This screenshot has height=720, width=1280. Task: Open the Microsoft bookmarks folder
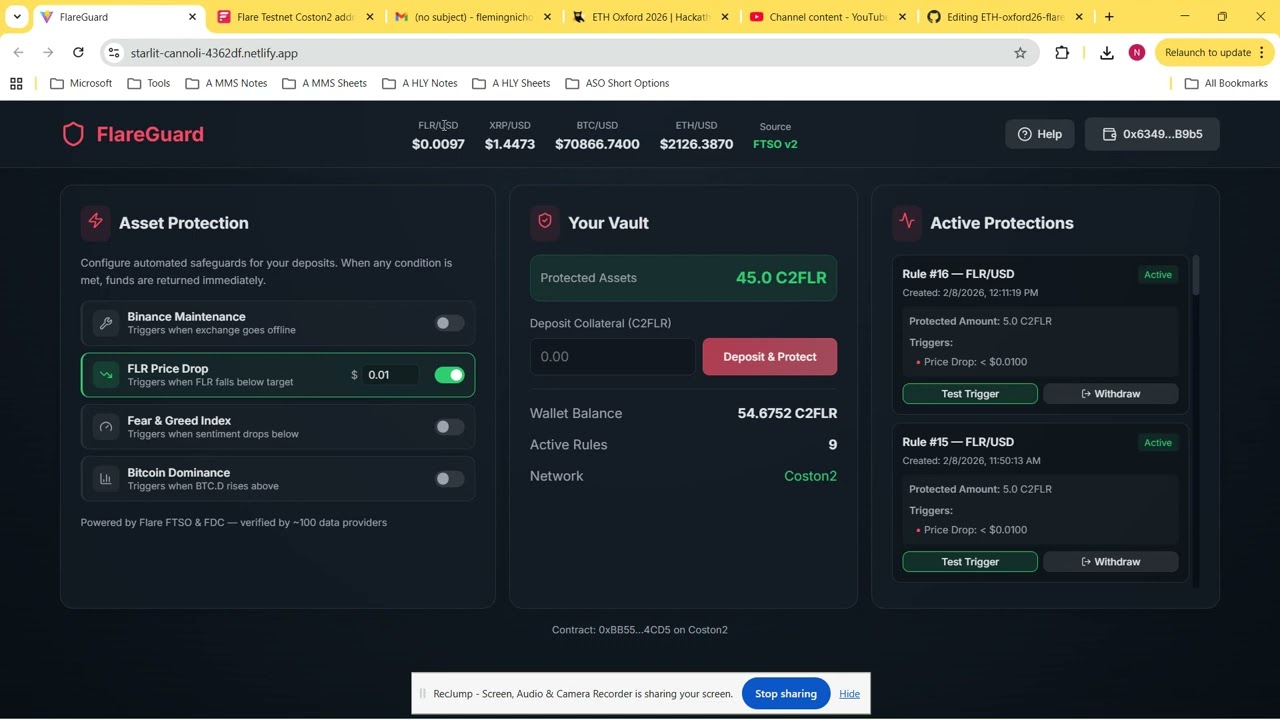[x=81, y=83]
